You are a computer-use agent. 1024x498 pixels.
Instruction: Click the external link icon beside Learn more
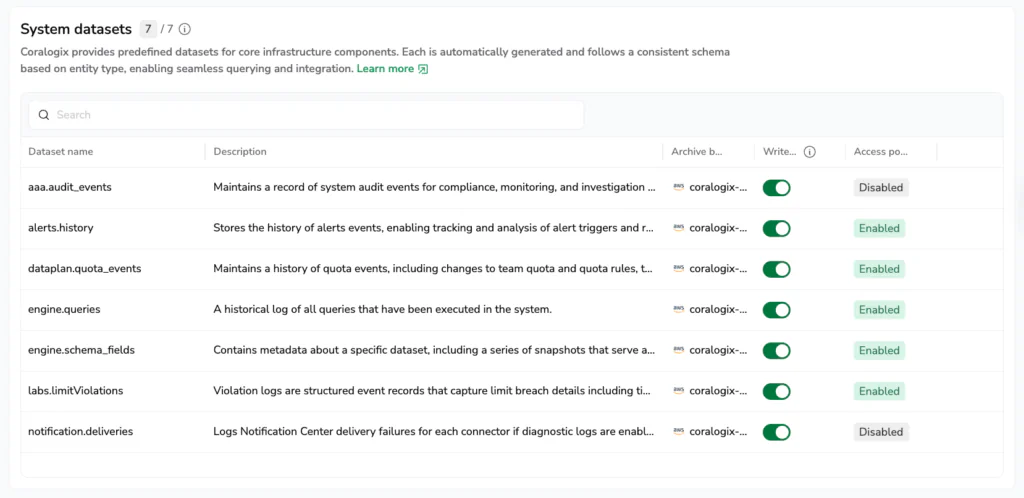(423, 69)
